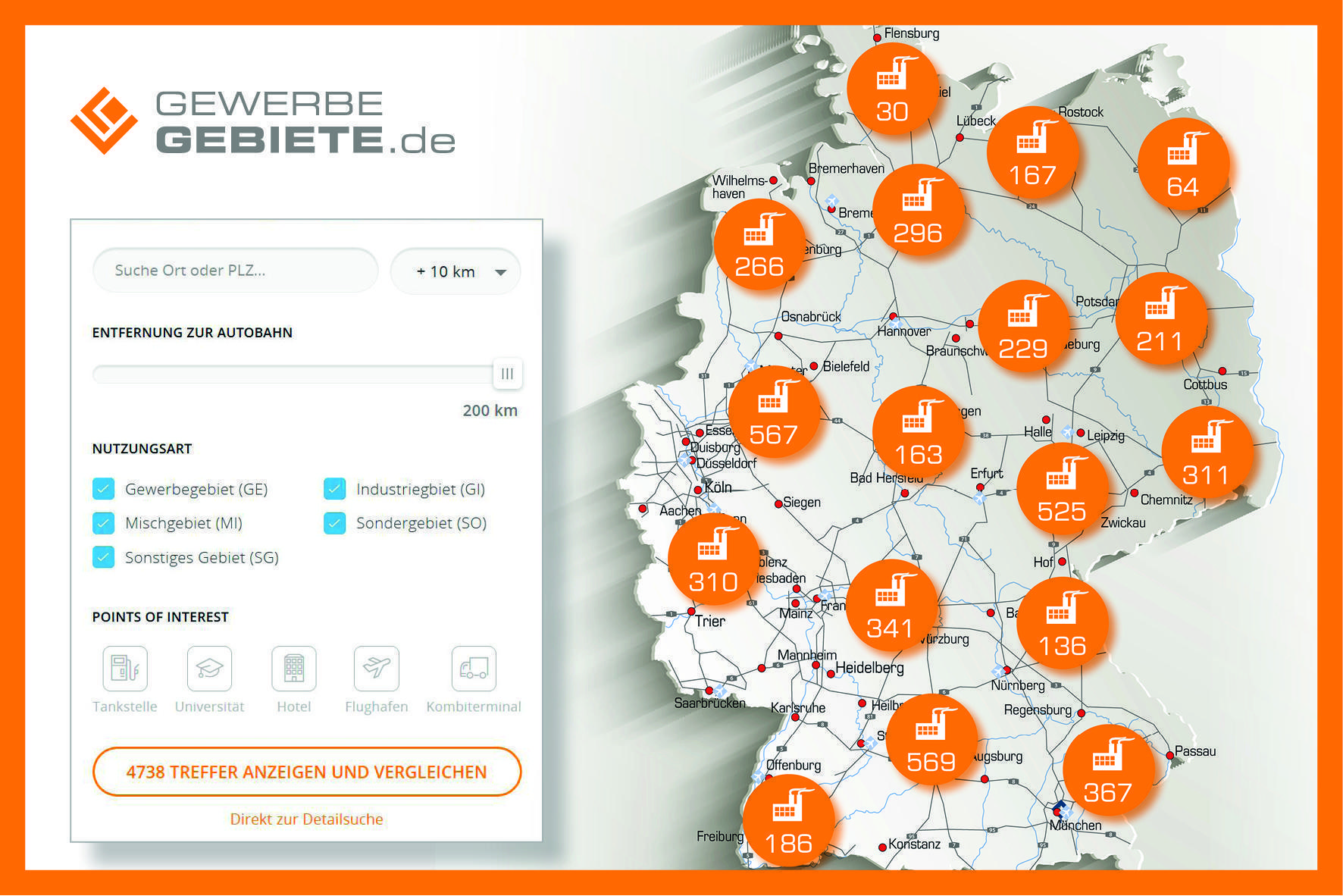
Task: Click the Leipzig city label
Action: [1106, 436]
